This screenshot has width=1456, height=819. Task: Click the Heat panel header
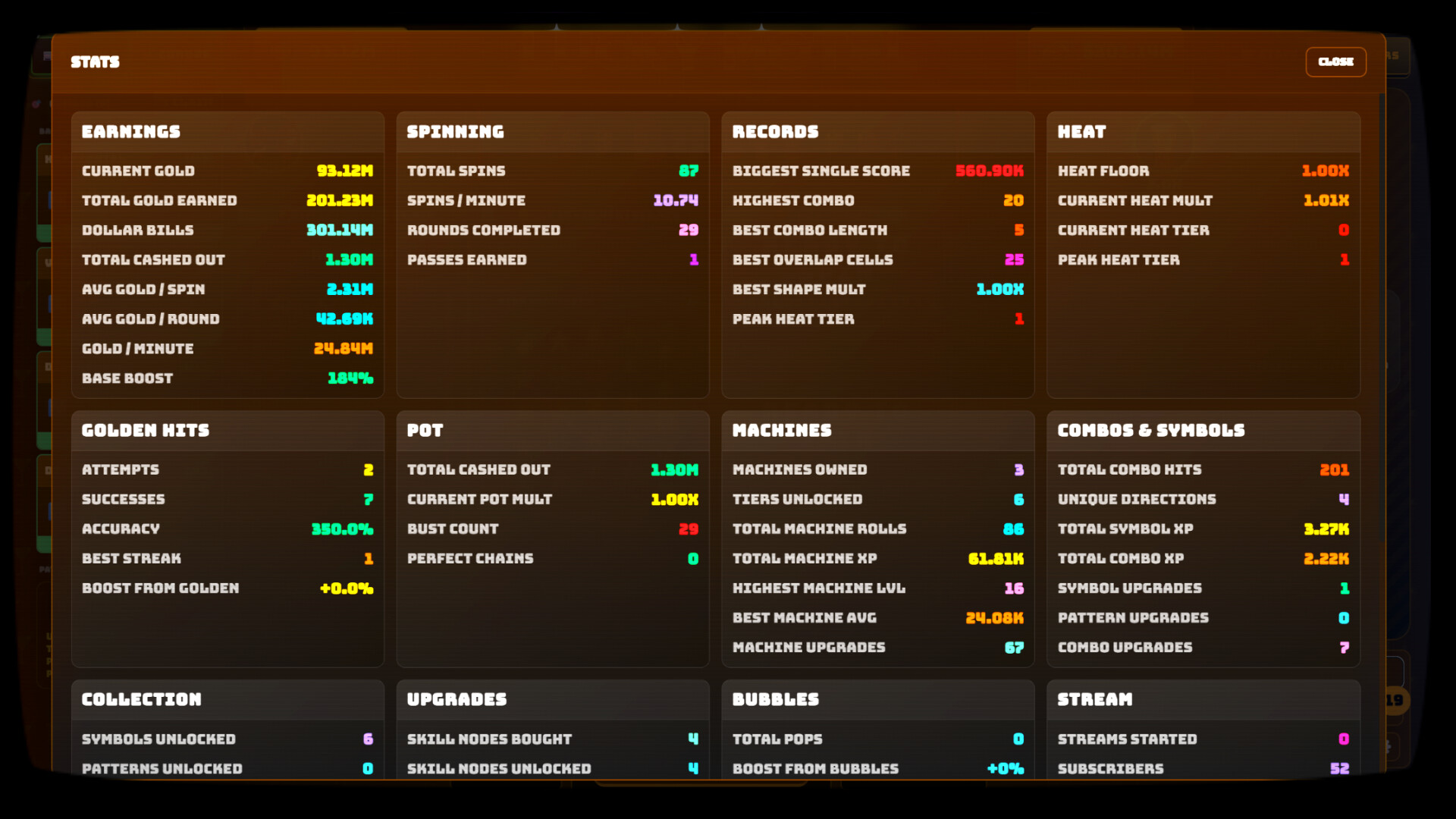[1081, 132]
